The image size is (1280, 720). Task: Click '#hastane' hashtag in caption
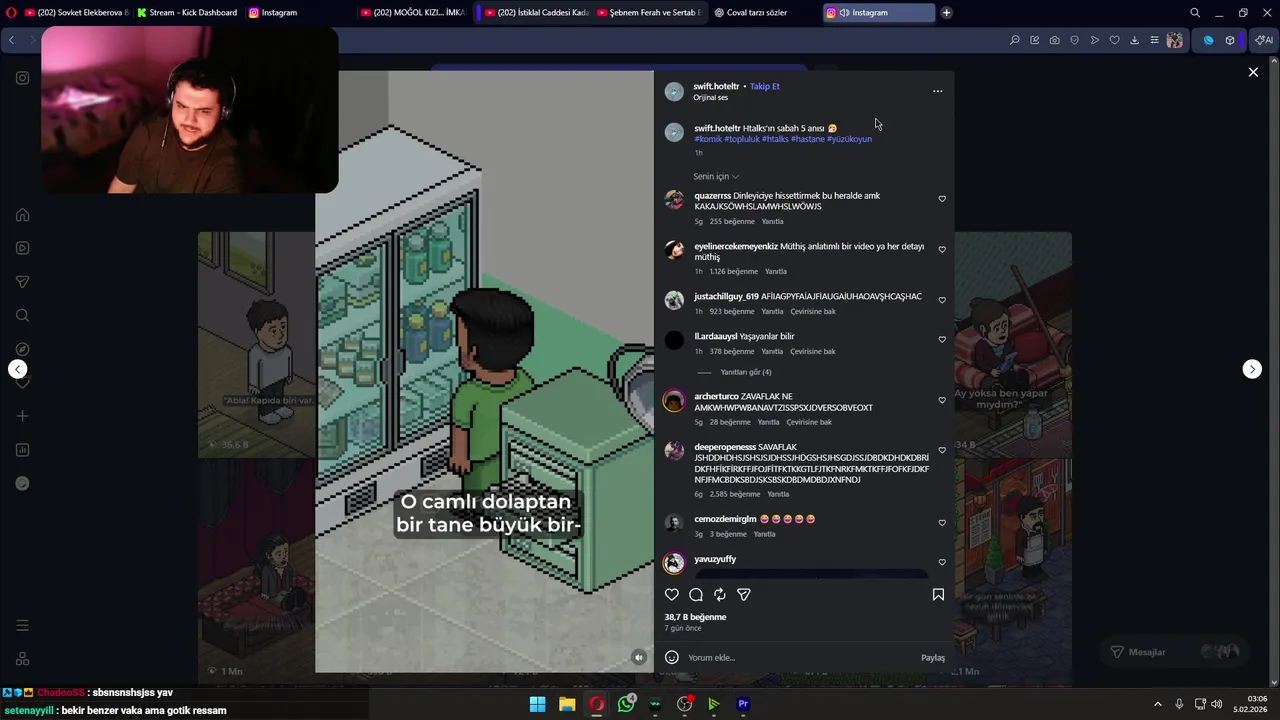click(x=808, y=139)
